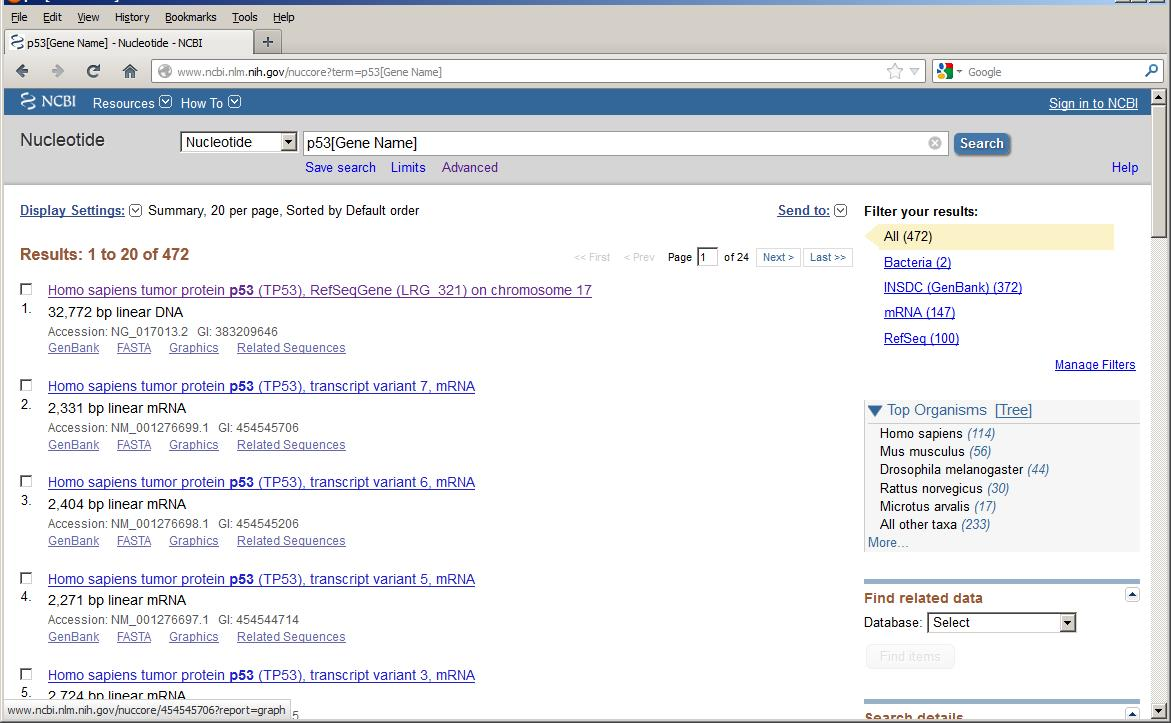
Task: Expand the Resources menu
Action: 132,102
